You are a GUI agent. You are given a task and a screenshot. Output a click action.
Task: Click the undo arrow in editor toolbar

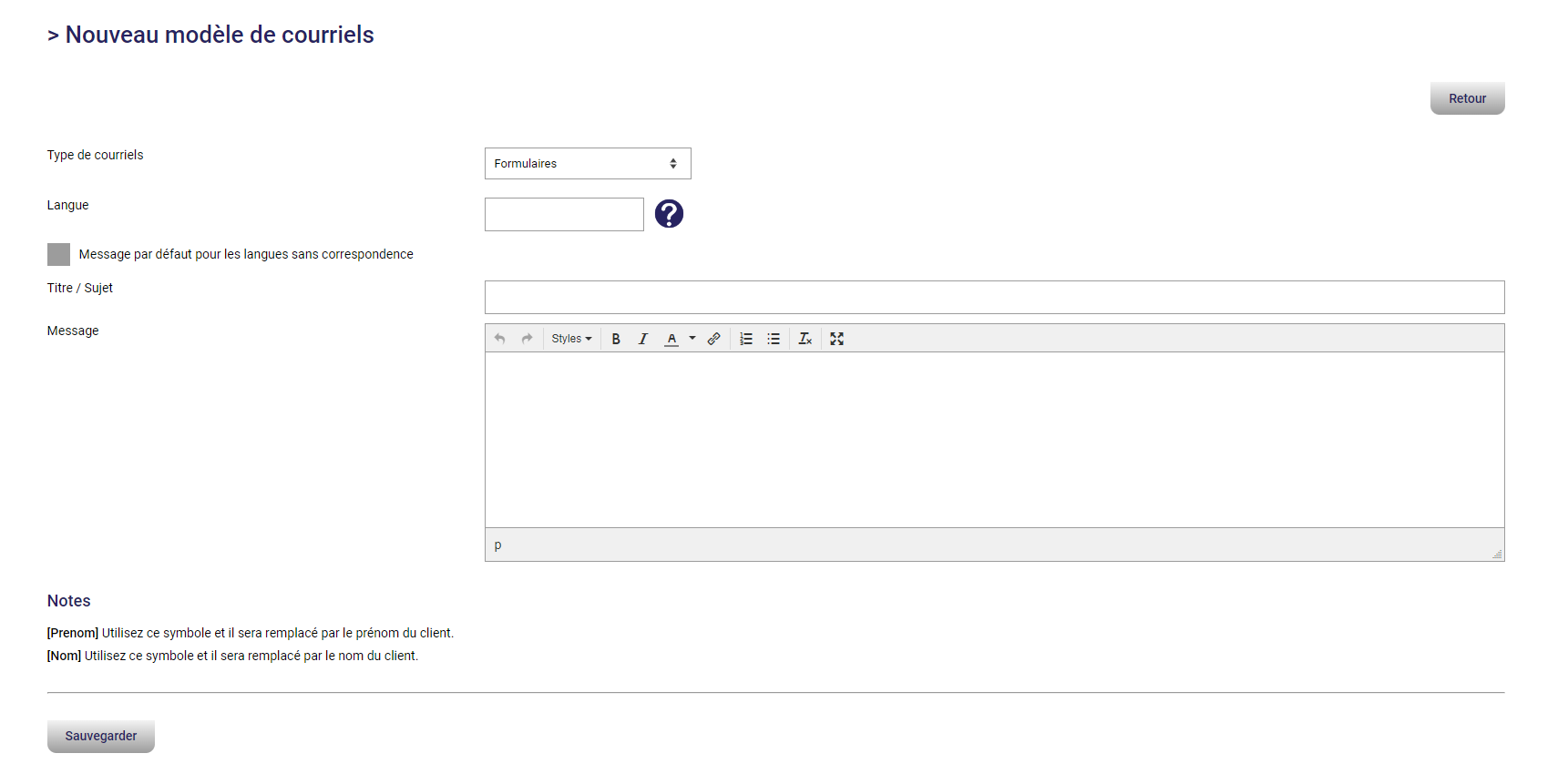(499, 339)
